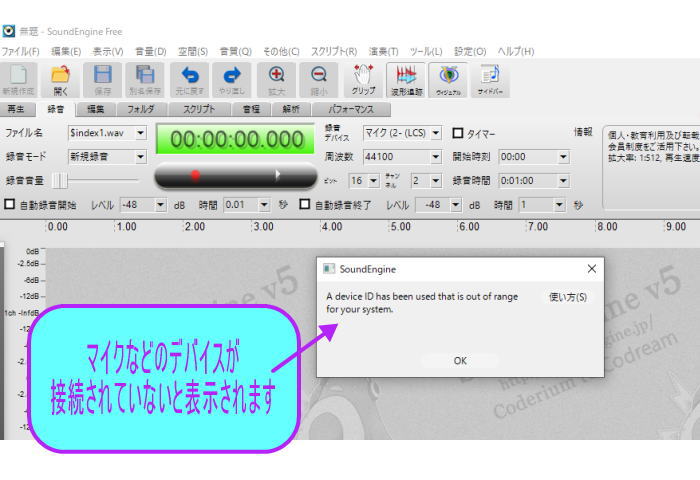Image resolution: width=700 pixels, height=480 pixels.
Task: Switch to the 再生 tab
Action: [x=16, y=109]
